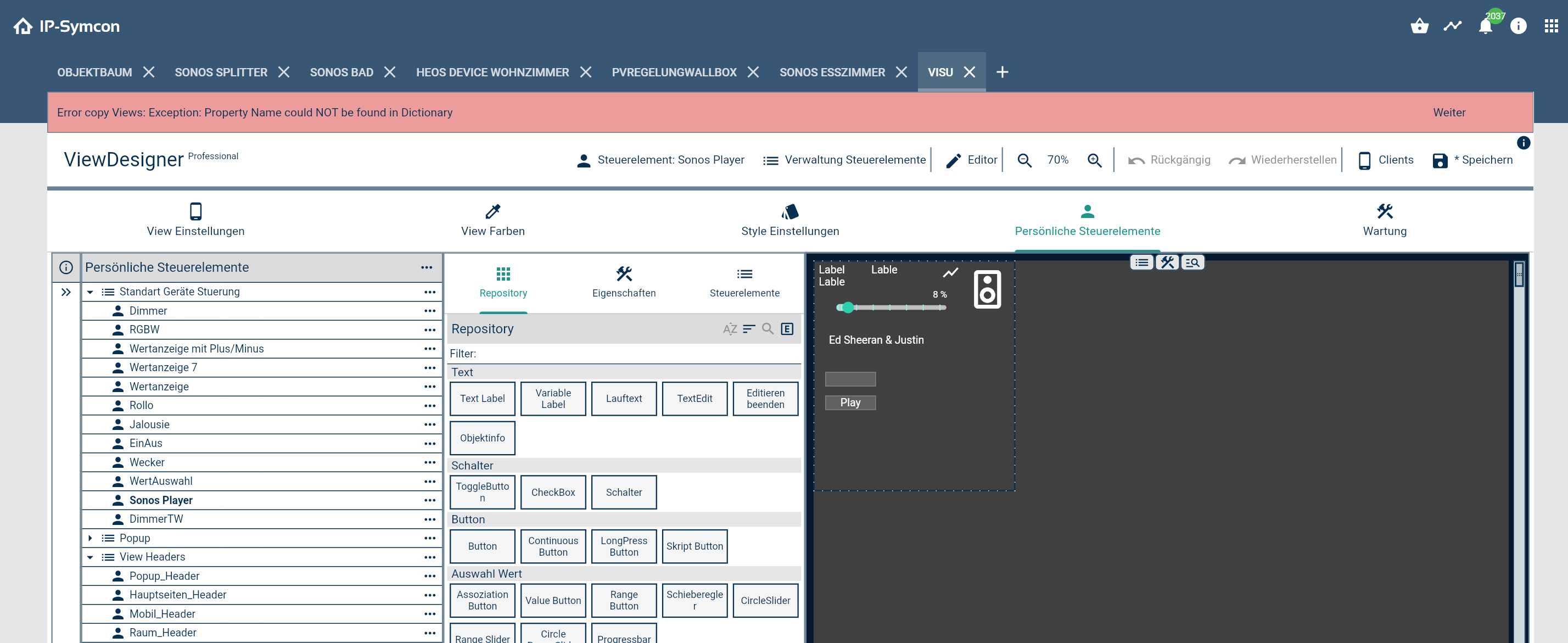This screenshot has height=643, width=1568.
Task: Click repository E expand icon
Action: click(787, 329)
